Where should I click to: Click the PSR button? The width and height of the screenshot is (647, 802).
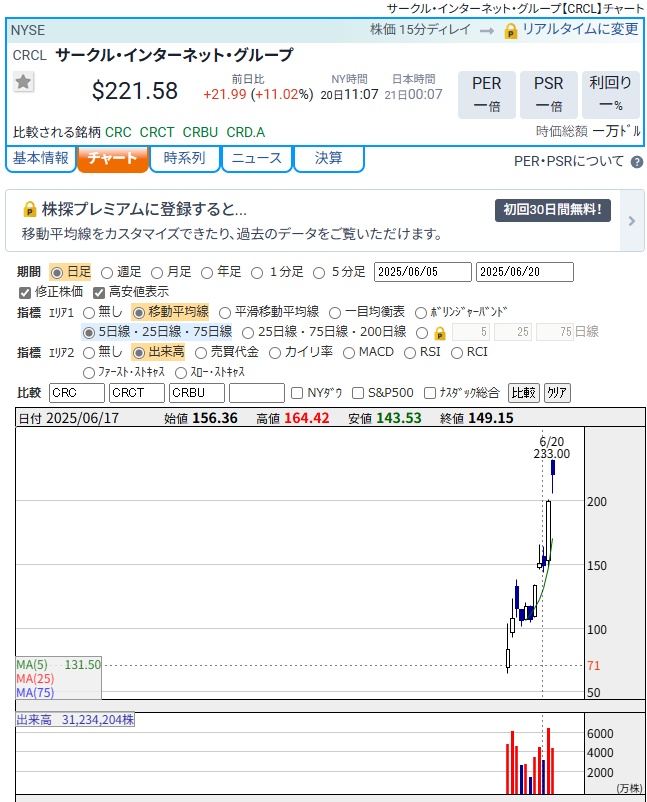click(549, 95)
